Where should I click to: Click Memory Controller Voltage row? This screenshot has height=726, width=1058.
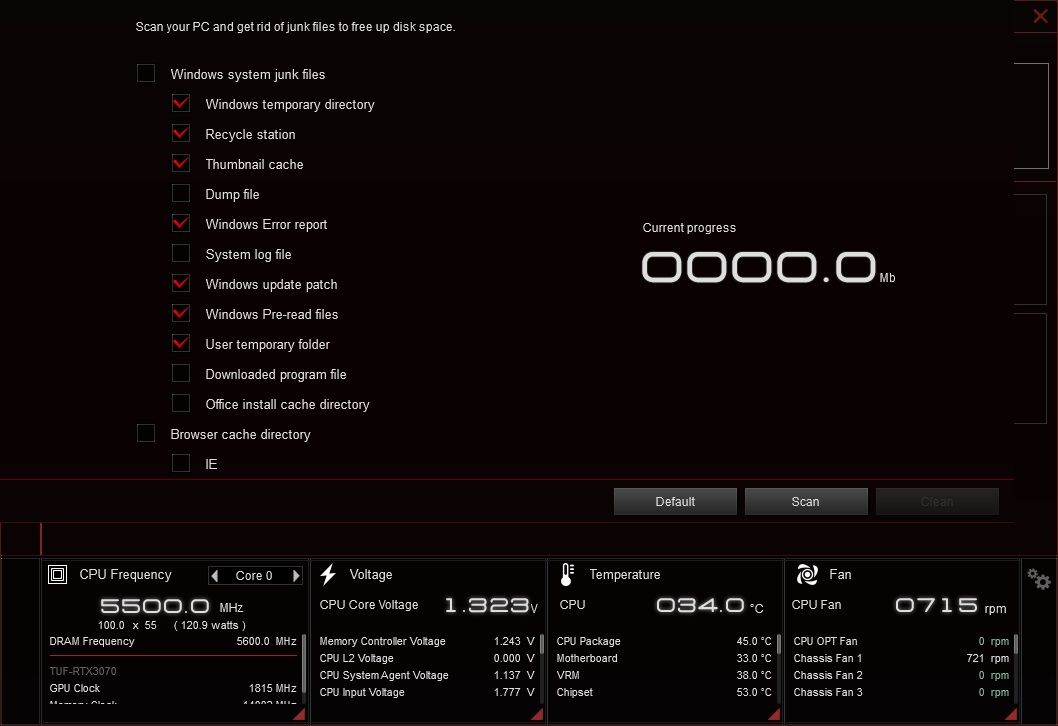click(x=426, y=641)
